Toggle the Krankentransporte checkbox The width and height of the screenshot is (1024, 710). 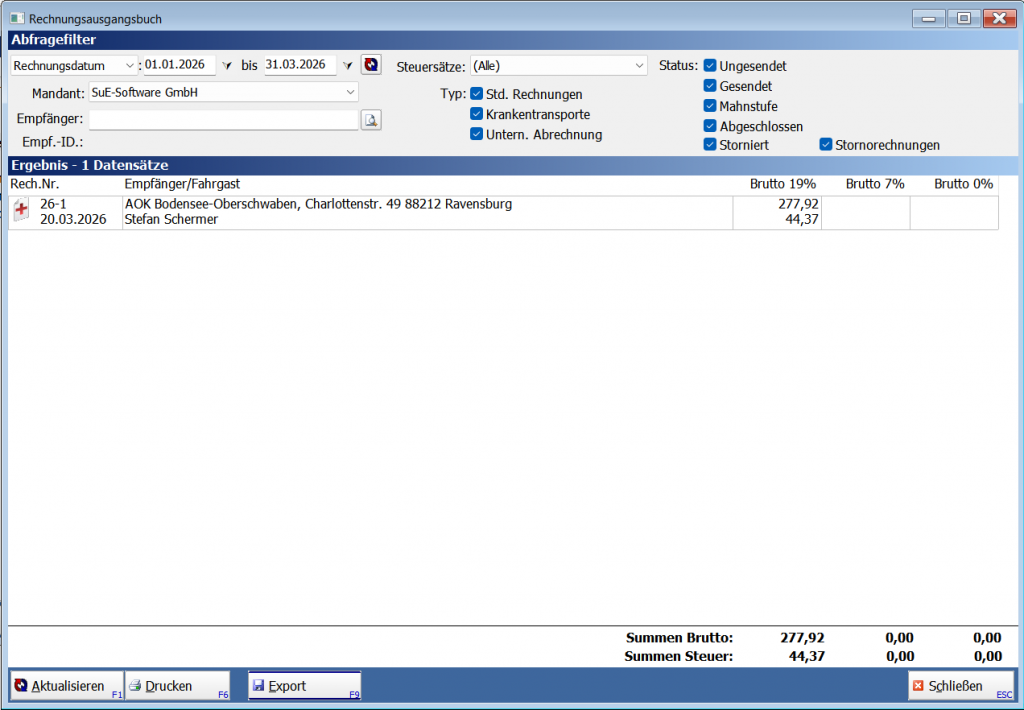point(477,114)
